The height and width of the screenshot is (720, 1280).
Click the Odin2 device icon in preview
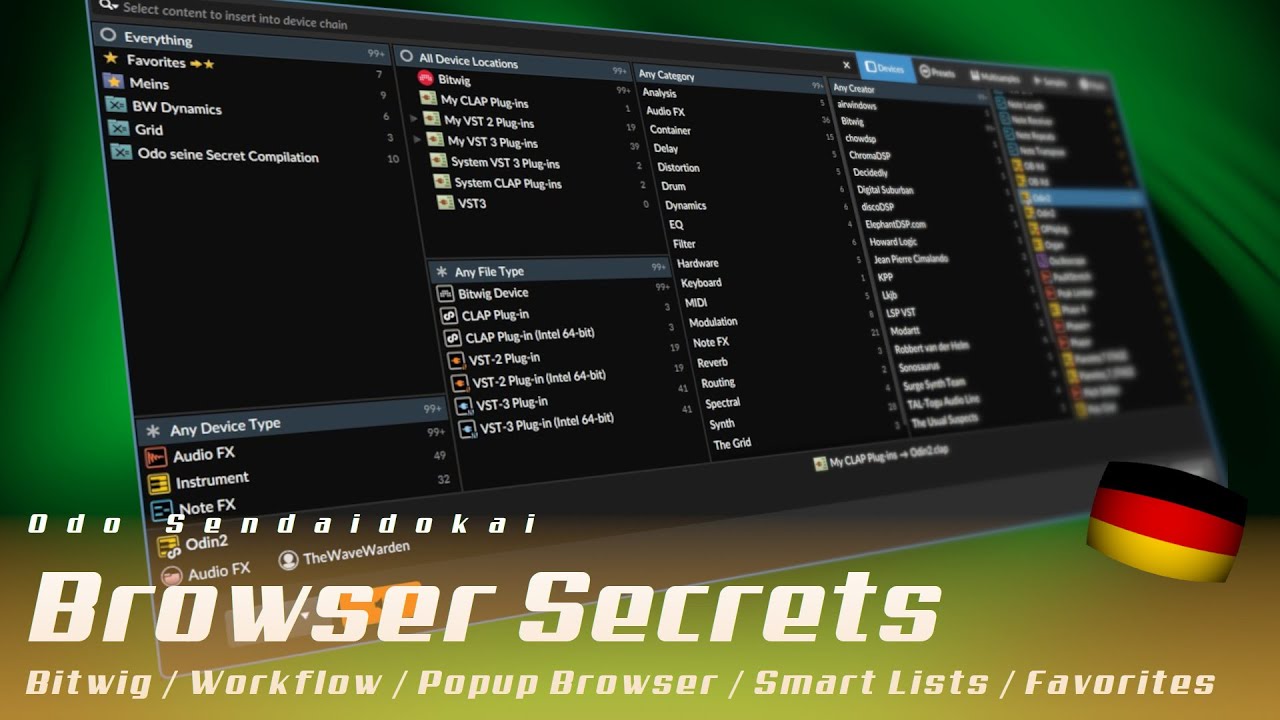pos(169,546)
